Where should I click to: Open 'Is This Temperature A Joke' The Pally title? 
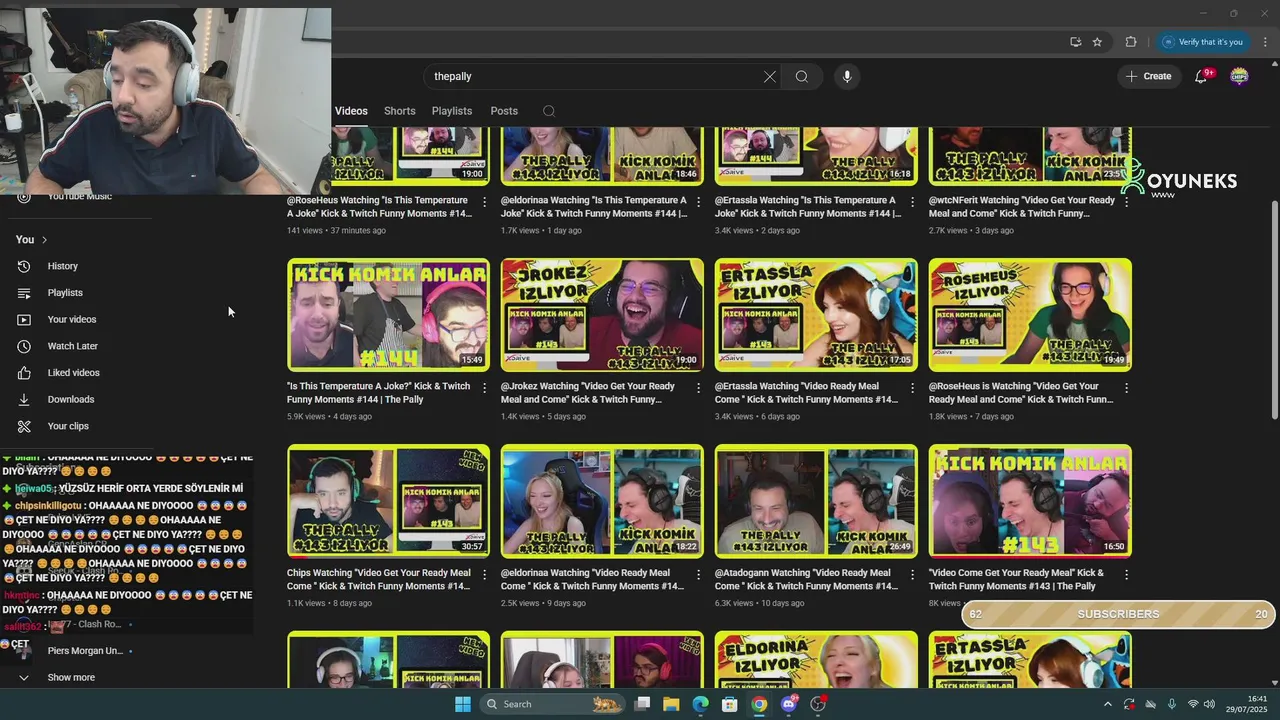379,393
